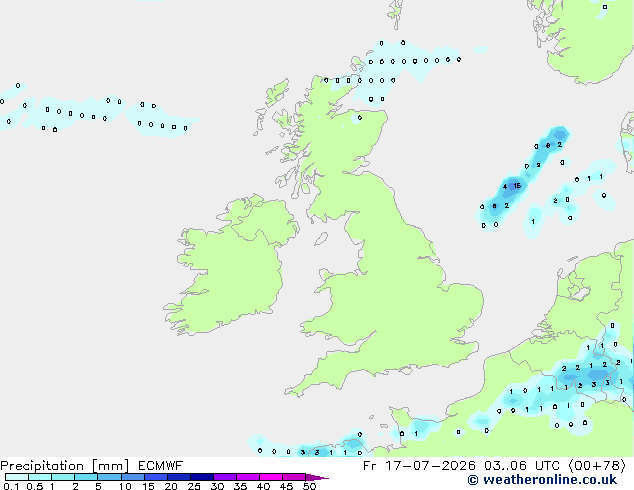Image resolution: width=634 pixels, height=490 pixels.
Task: Click the '(00+78)' forecast offset text
Action: [597, 466]
